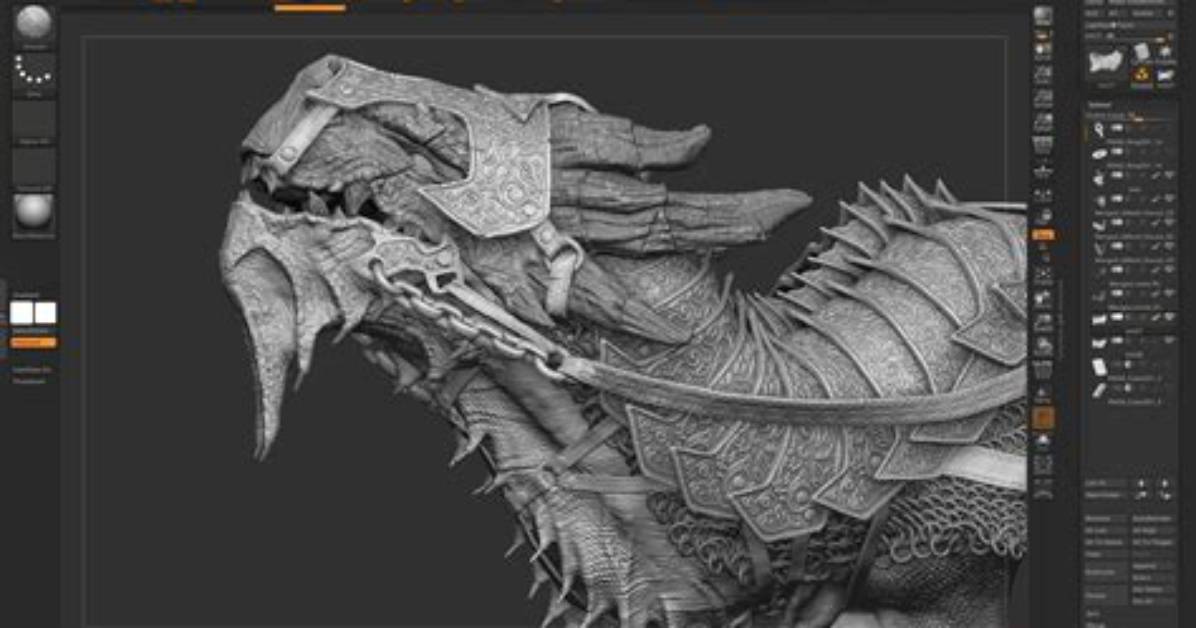The height and width of the screenshot is (628, 1196).
Task: Toggle the large orange square shelf icon
Action: 1043,418
